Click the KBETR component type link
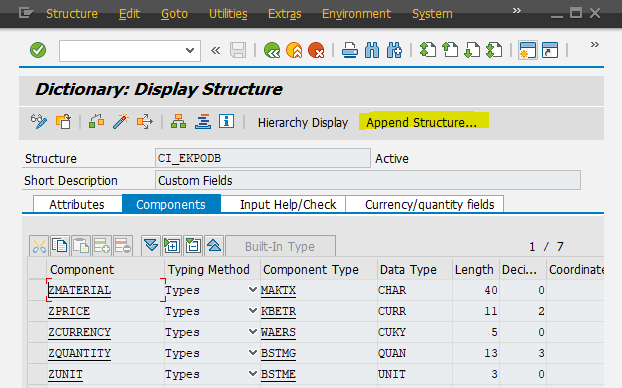Screen dimensions: 622x388 278,311
